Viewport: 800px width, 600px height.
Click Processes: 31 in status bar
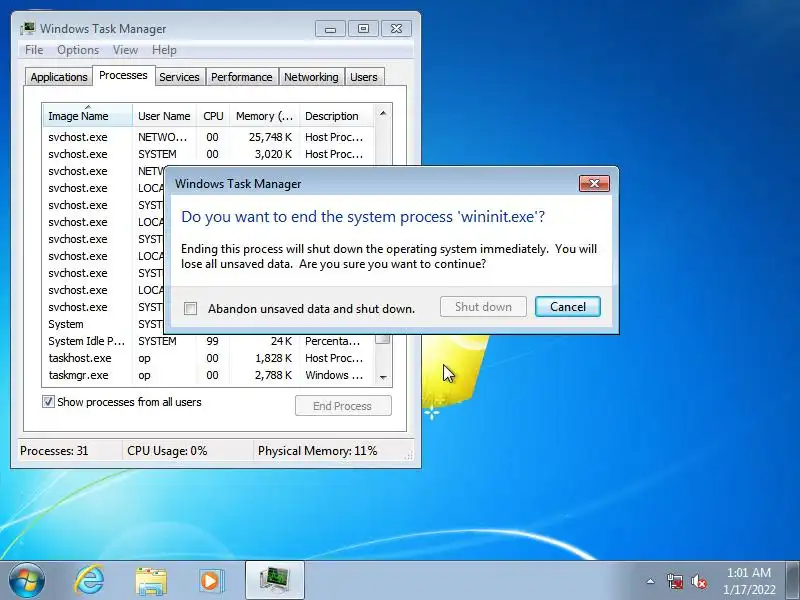pyautogui.click(x=54, y=451)
